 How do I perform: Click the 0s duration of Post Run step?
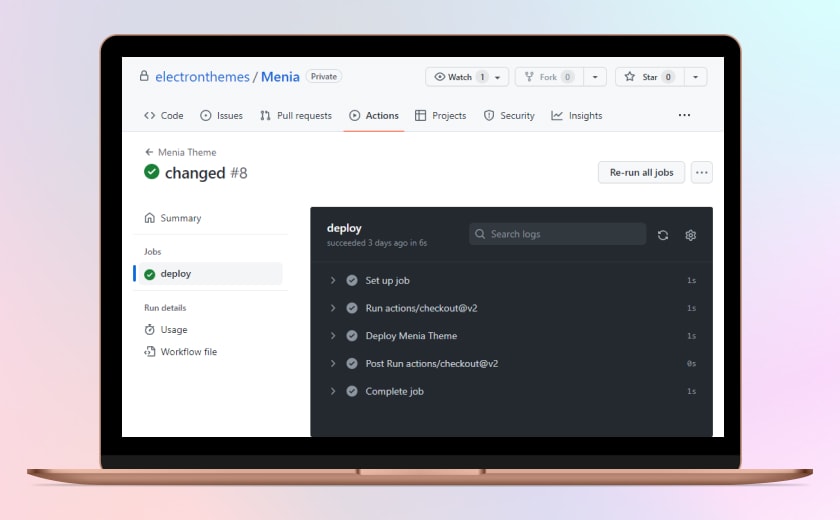pyautogui.click(x=691, y=364)
